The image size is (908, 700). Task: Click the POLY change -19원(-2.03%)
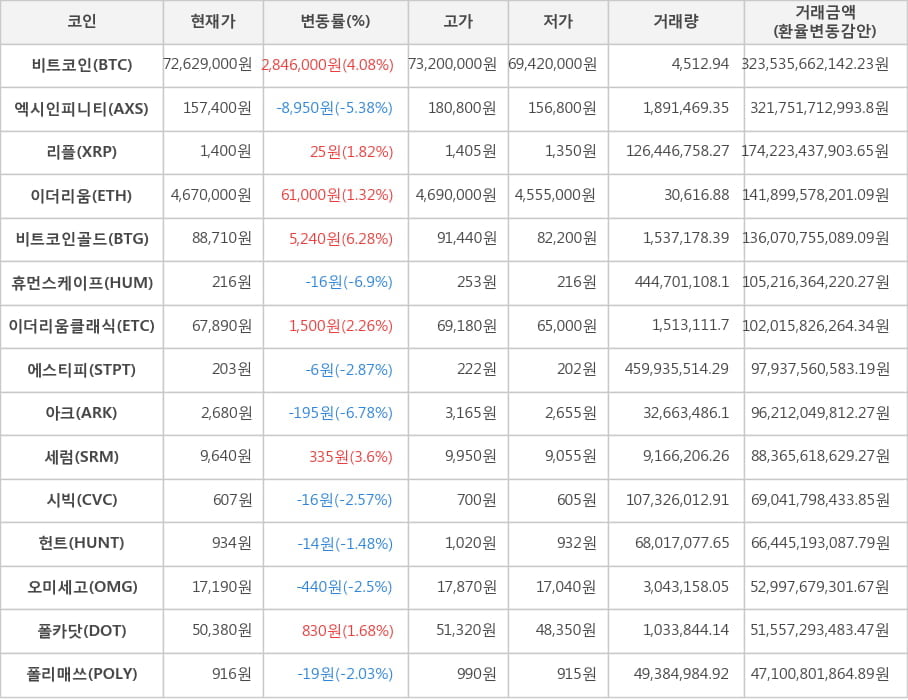(x=345, y=675)
